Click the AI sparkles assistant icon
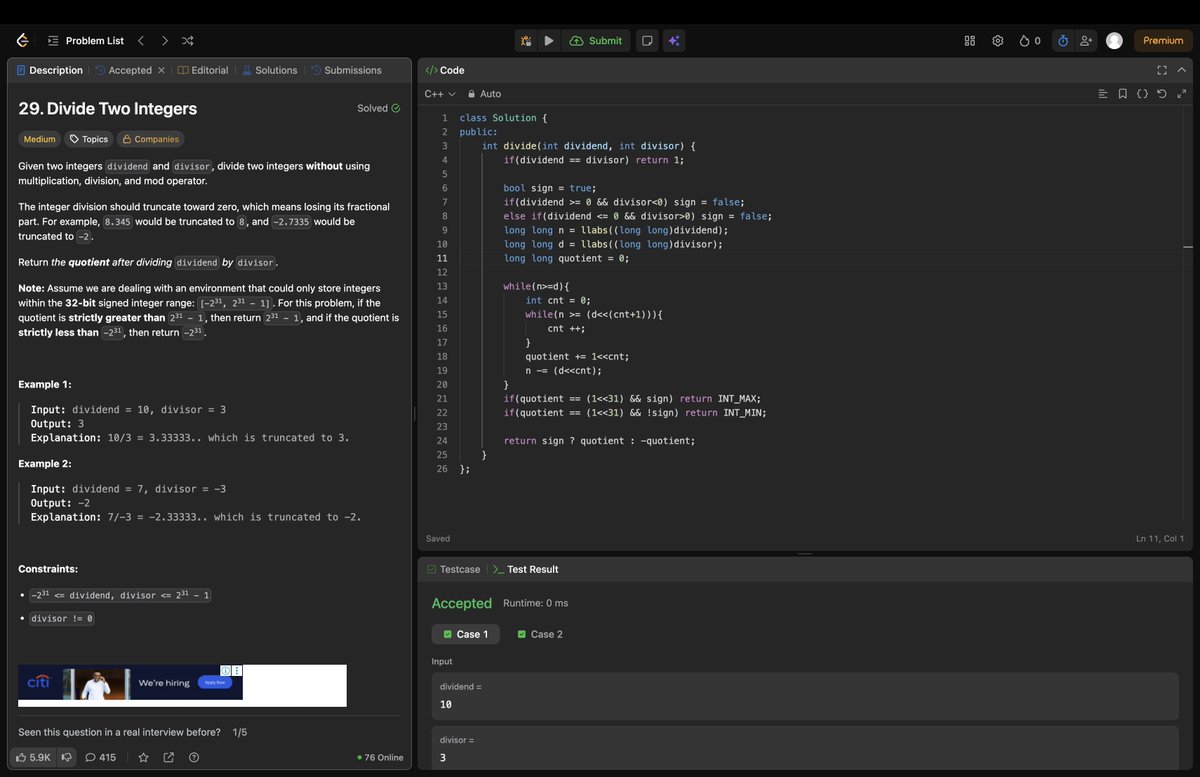 point(673,40)
